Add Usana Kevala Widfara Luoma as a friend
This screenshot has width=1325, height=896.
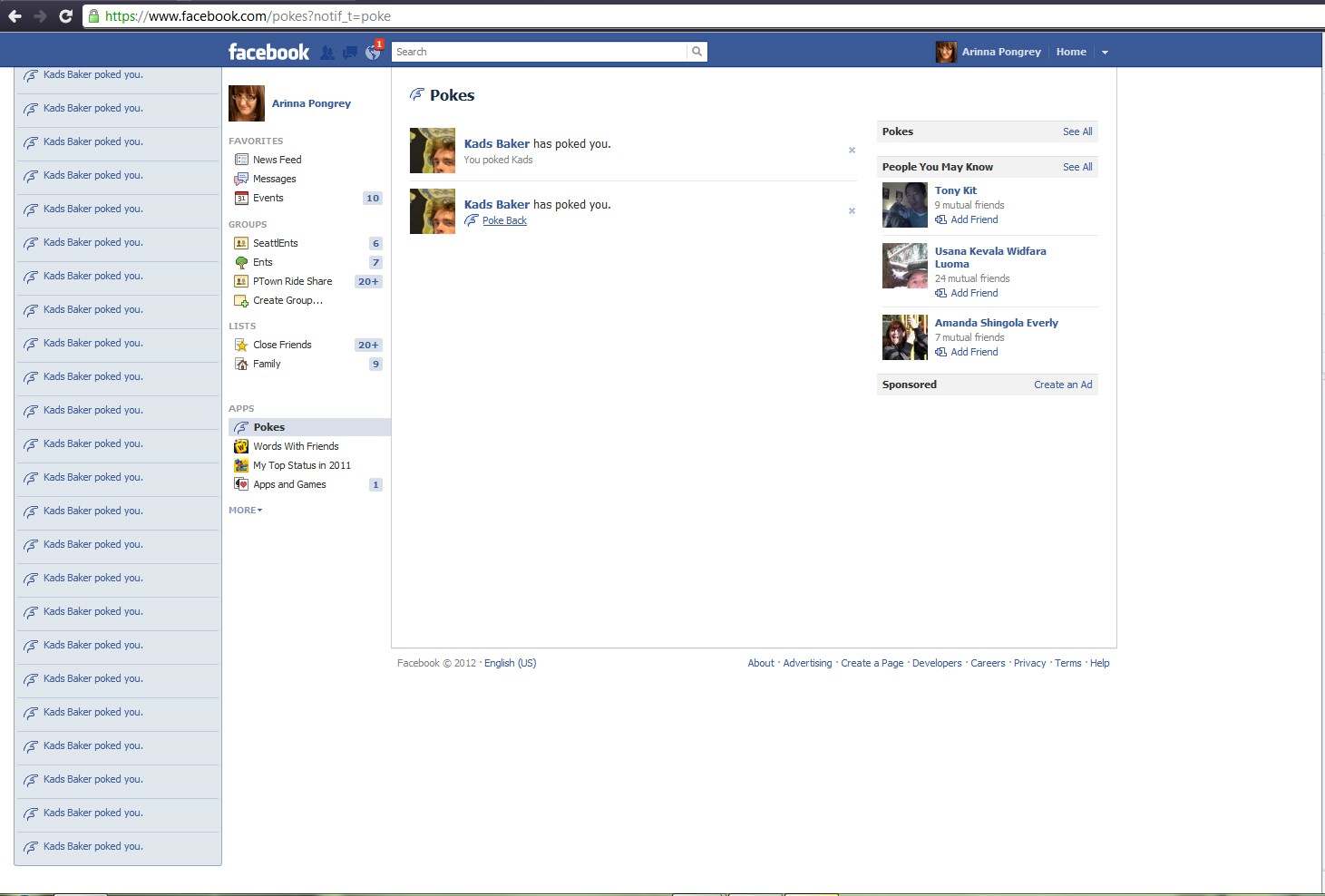click(x=974, y=293)
